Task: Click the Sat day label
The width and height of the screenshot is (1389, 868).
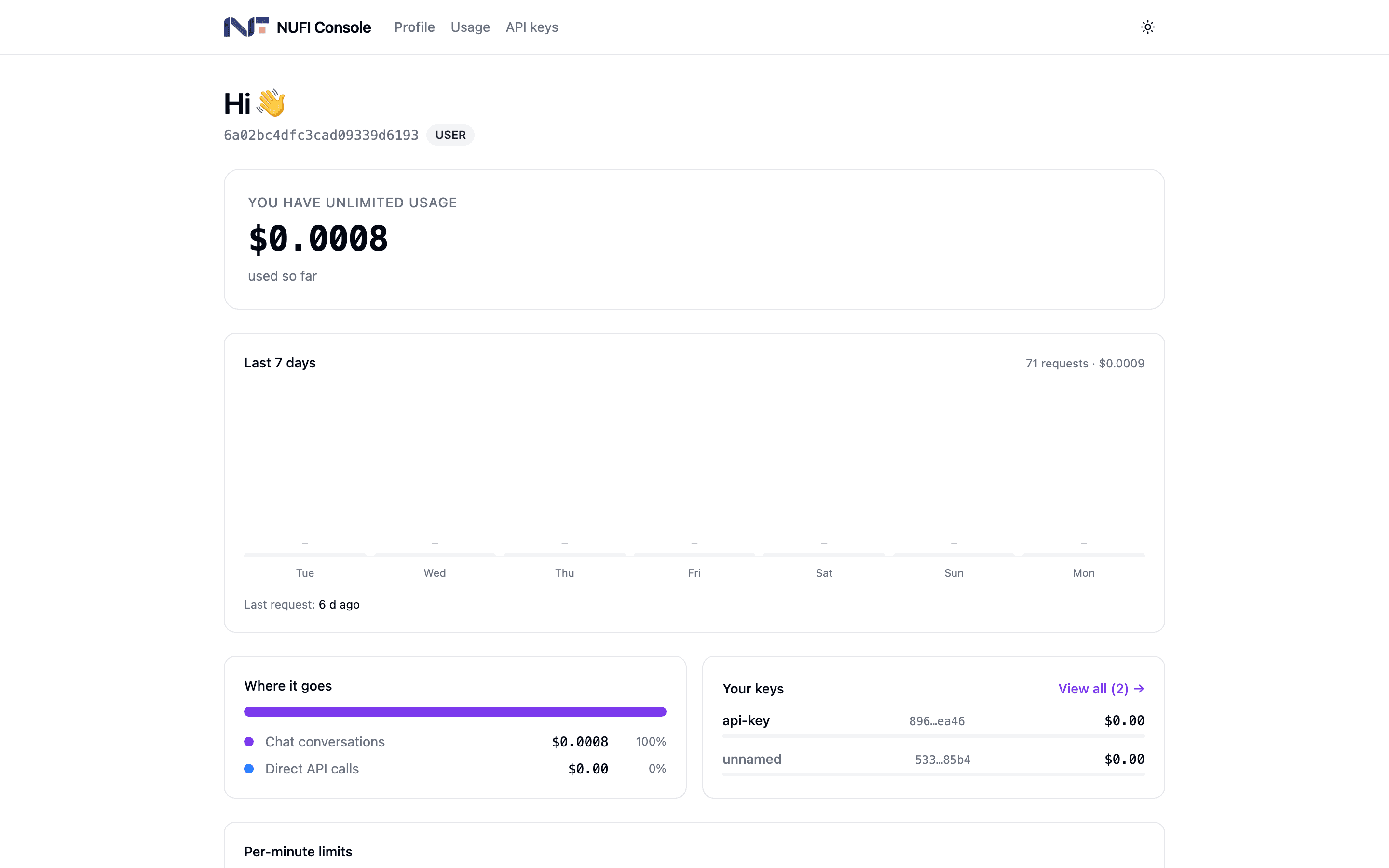Action: click(x=824, y=573)
